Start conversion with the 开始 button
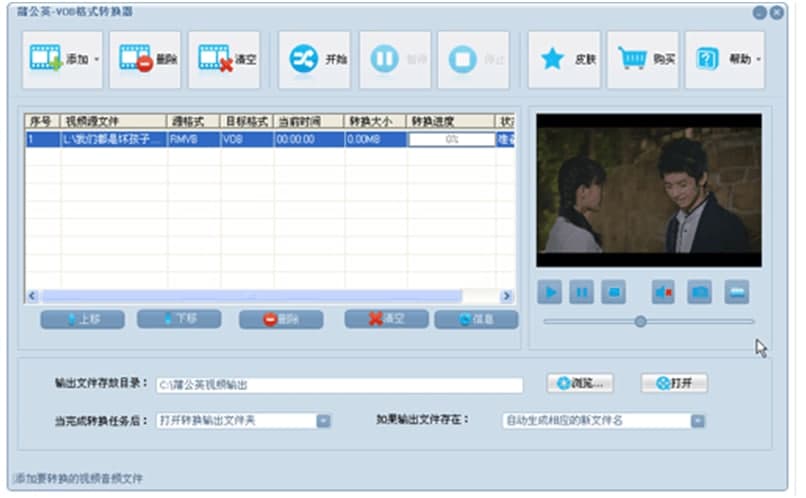The width and height of the screenshot is (806, 498). tap(315, 60)
